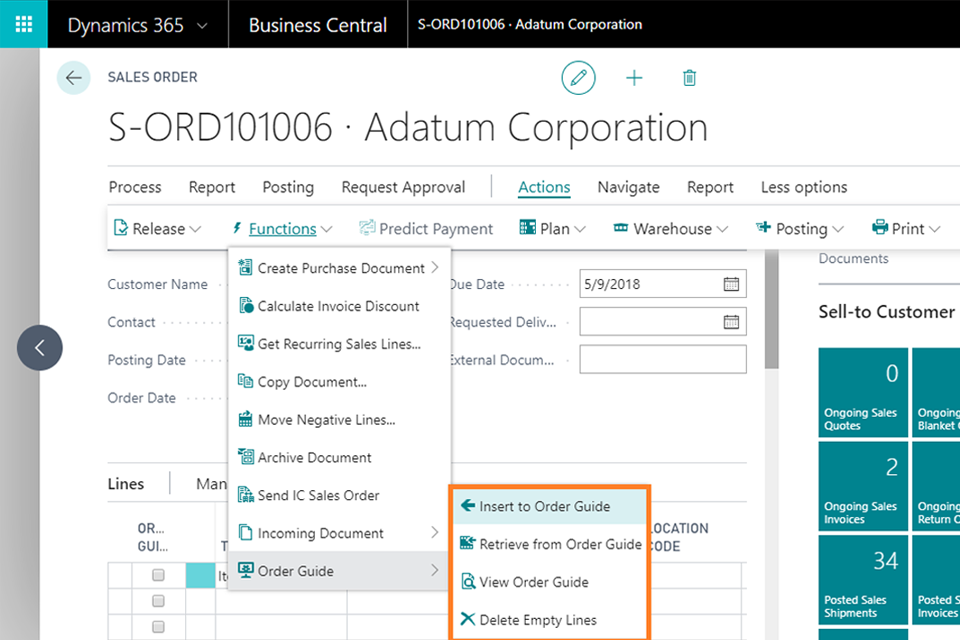Open Requested Delivery Date calendar picker
960x640 pixels.
click(731, 322)
